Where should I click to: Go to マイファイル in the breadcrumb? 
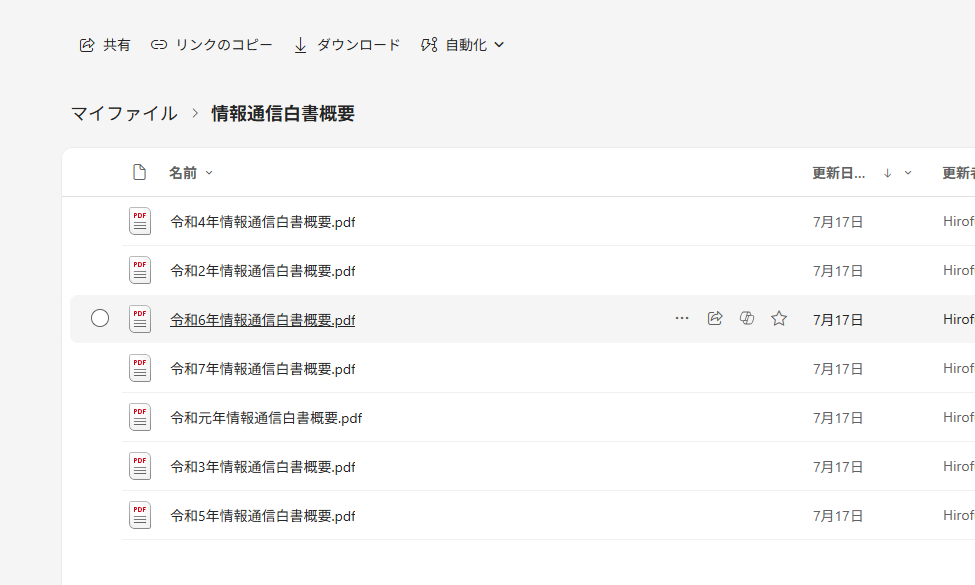pos(124,114)
